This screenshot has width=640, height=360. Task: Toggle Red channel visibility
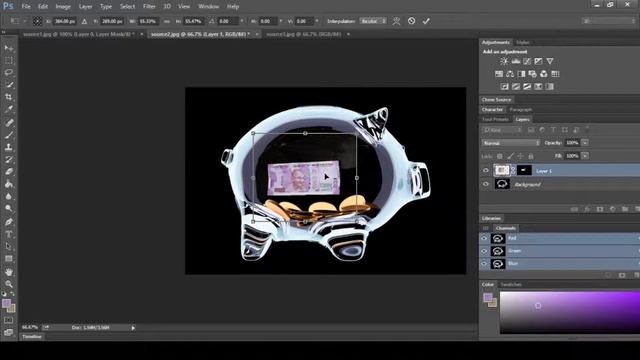pos(484,238)
